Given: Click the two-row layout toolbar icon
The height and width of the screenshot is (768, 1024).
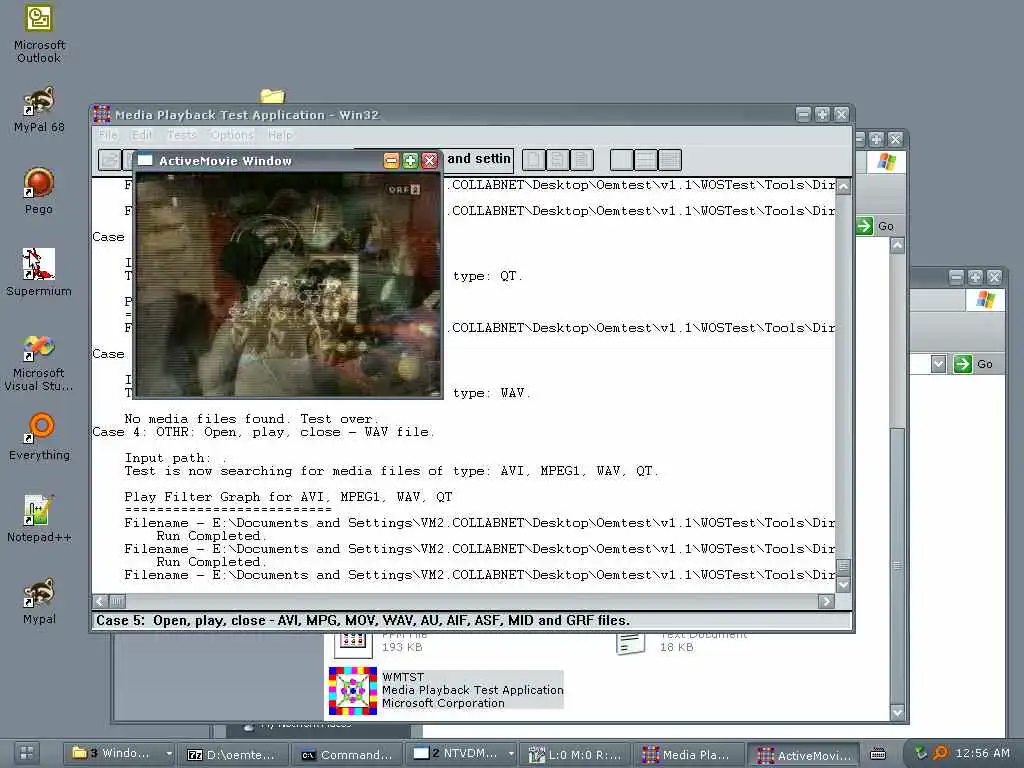Looking at the screenshot, I should pyautogui.click(x=645, y=159).
